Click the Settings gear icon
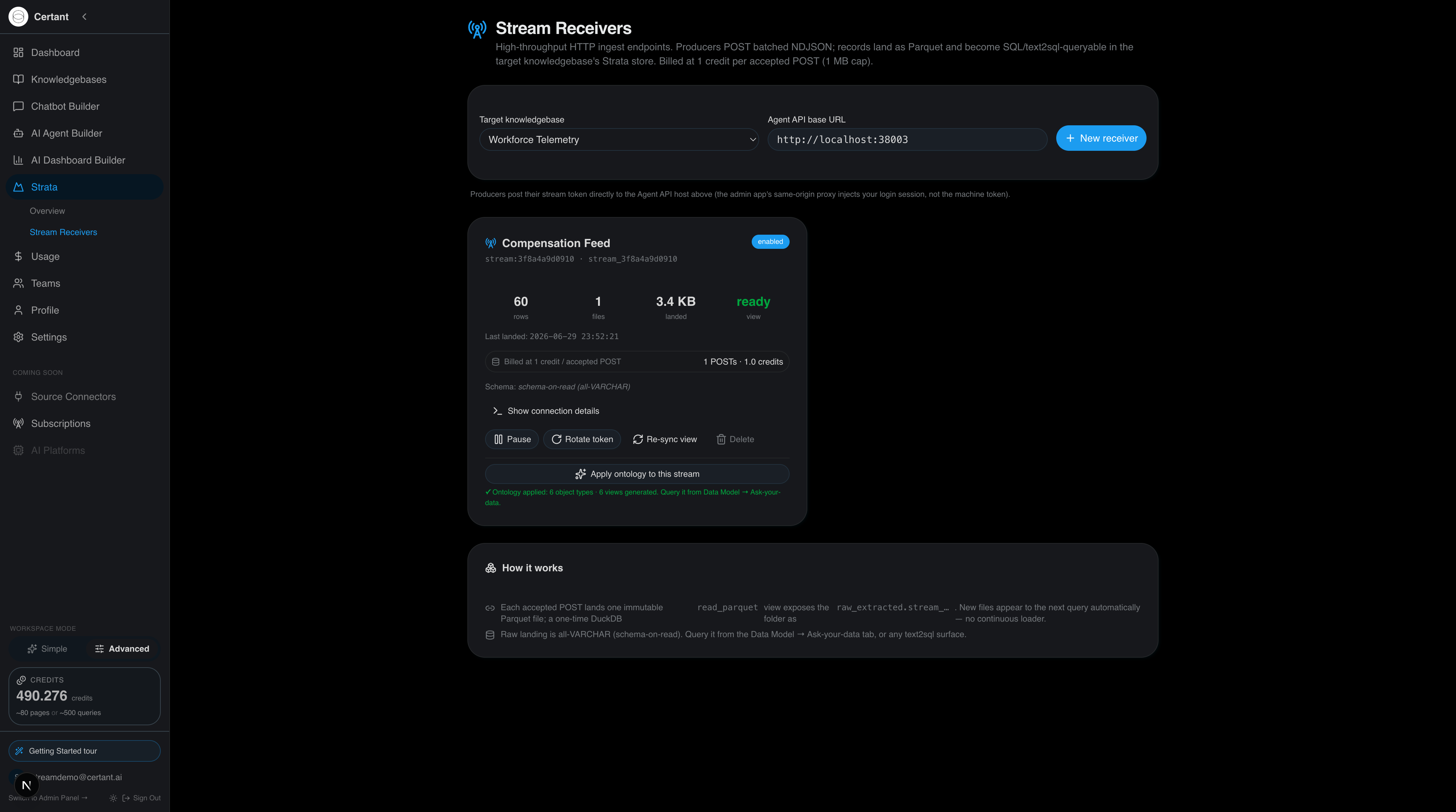 click(x=18, y=337)
